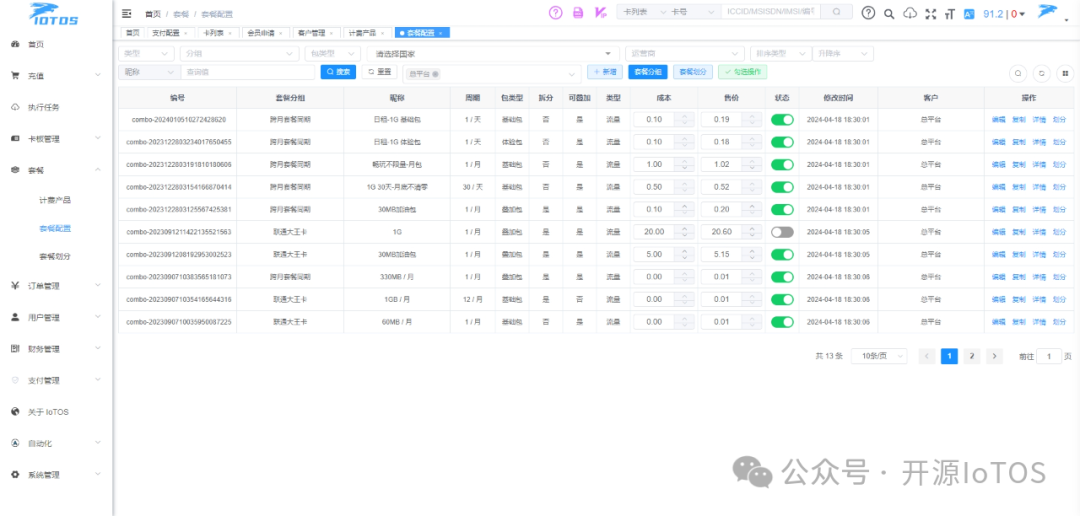Open the black circled question mark help
The width and height of the screenshot is (1080, 516).
[869, 12]
